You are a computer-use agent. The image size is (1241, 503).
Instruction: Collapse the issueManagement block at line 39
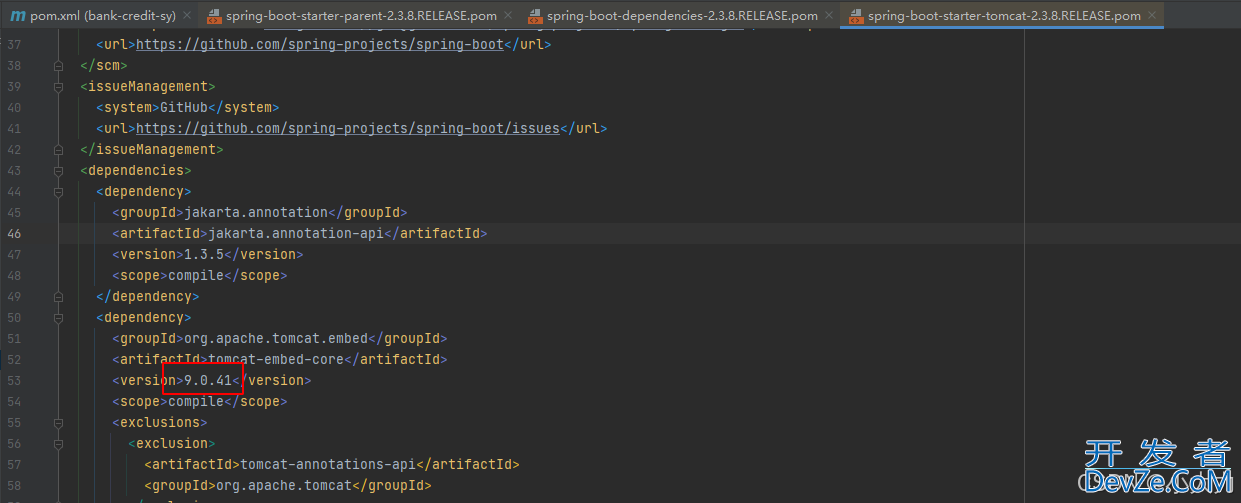[x=58, y=86]
